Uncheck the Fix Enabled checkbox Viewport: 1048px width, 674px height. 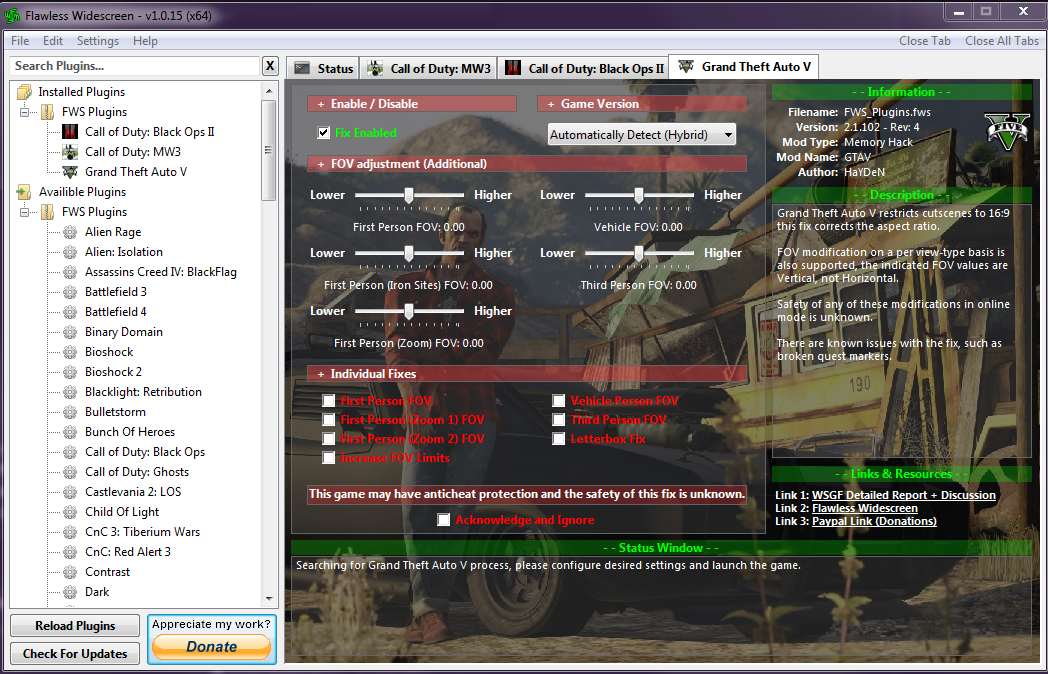(324, 132)
